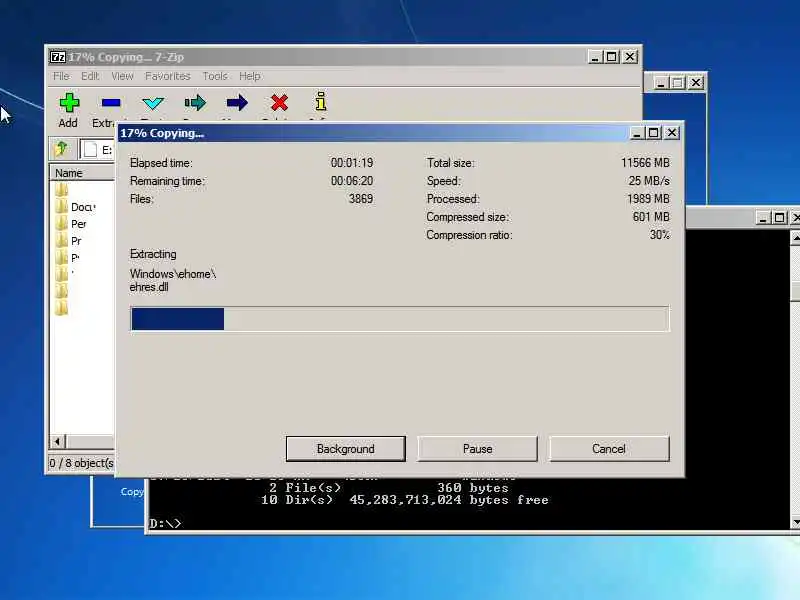The height and width of the screenshot is (600, 800).
Task: Click the 0 / 8 object(s) status text
Action: tap(81, 463)
